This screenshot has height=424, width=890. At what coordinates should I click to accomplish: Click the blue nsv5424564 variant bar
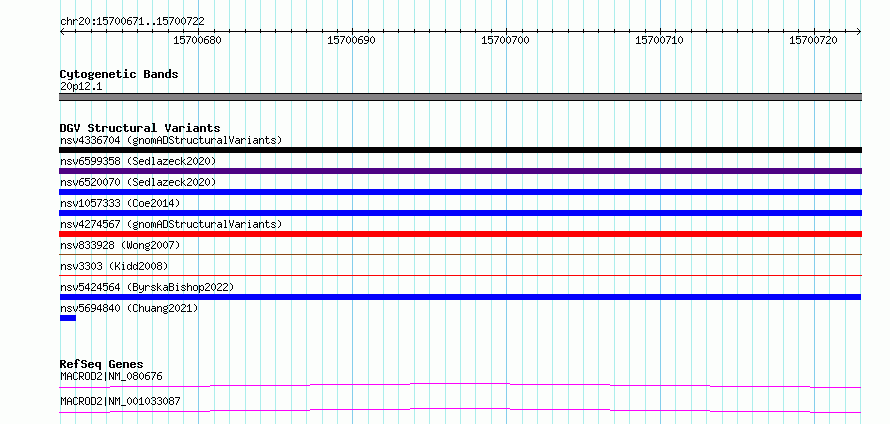pyautogui.click(x=460, y=297)
